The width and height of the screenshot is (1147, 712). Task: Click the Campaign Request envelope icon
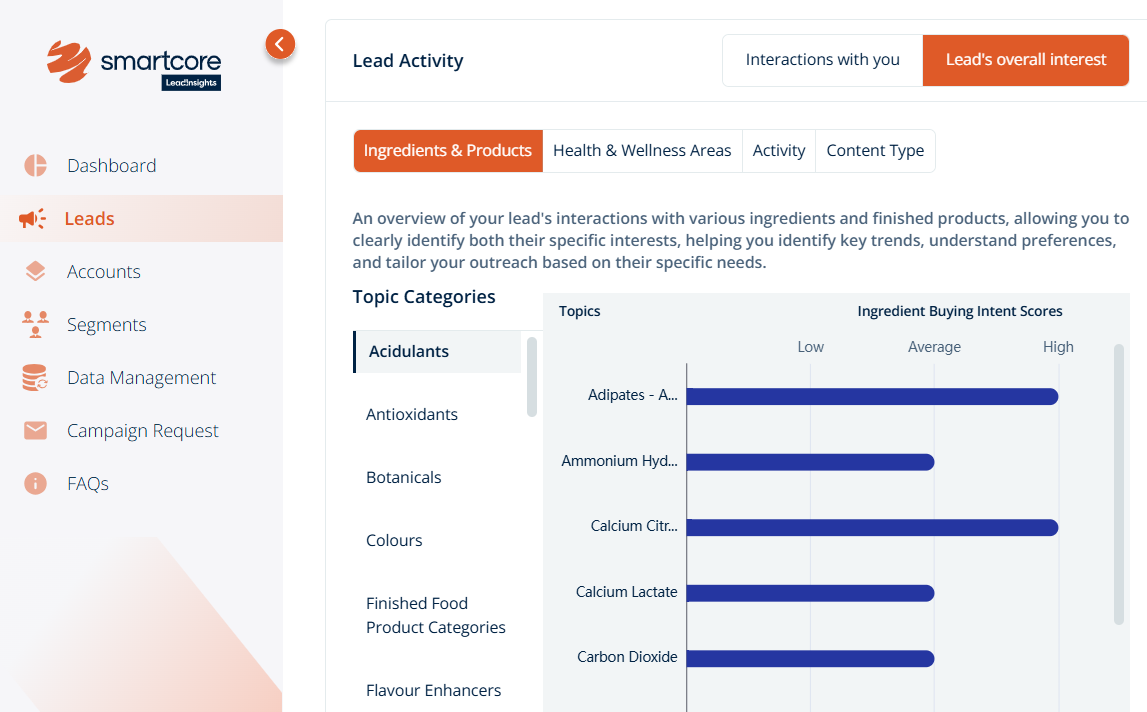36,430
